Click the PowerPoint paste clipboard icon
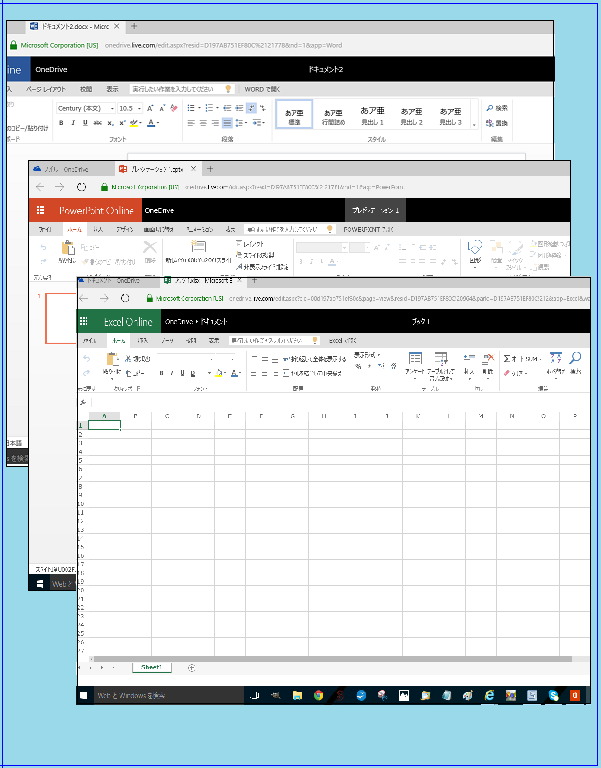Viewport: 601px width, 768px height. [x=68, y=248]
